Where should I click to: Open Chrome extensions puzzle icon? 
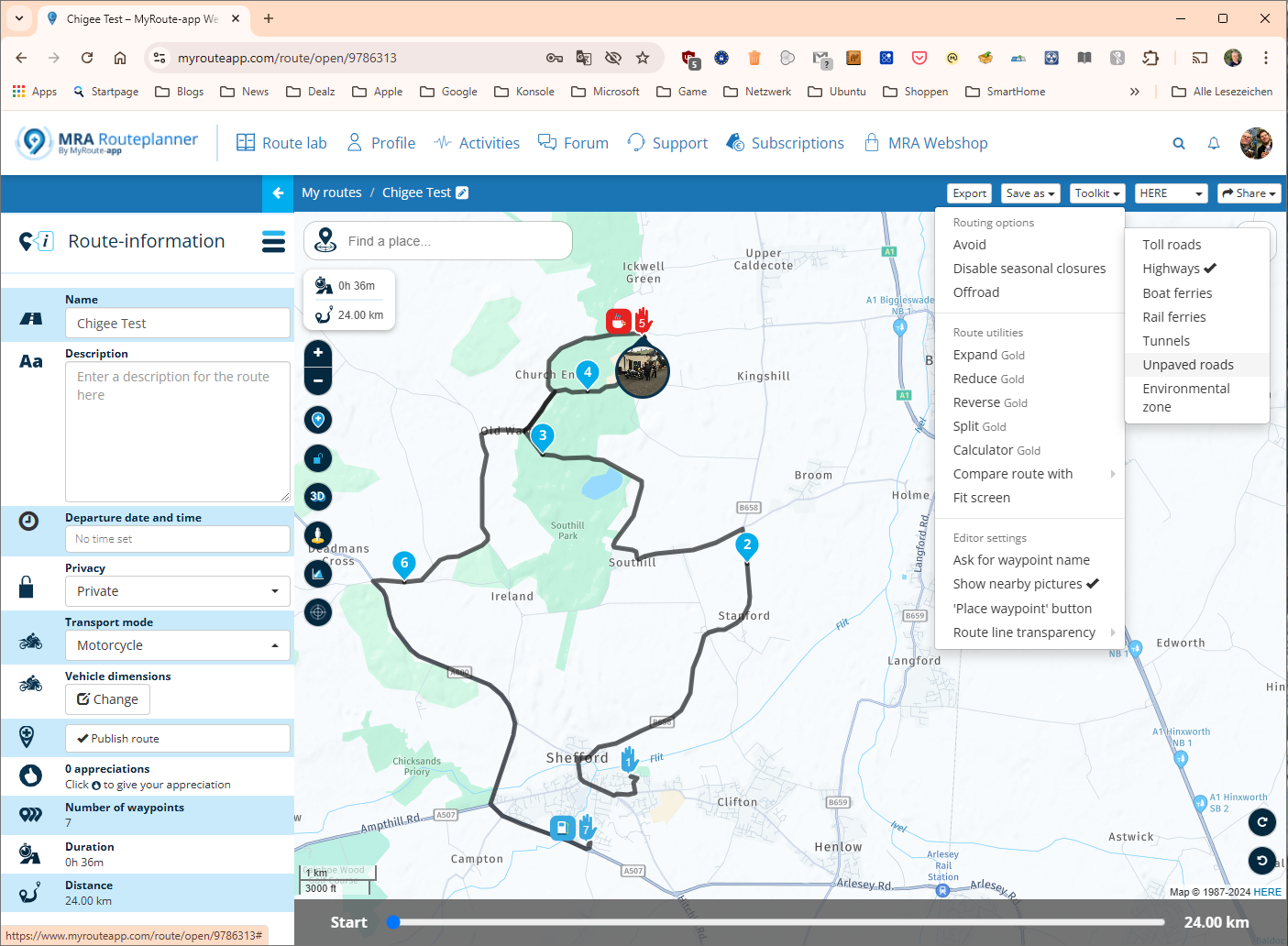1150,58
